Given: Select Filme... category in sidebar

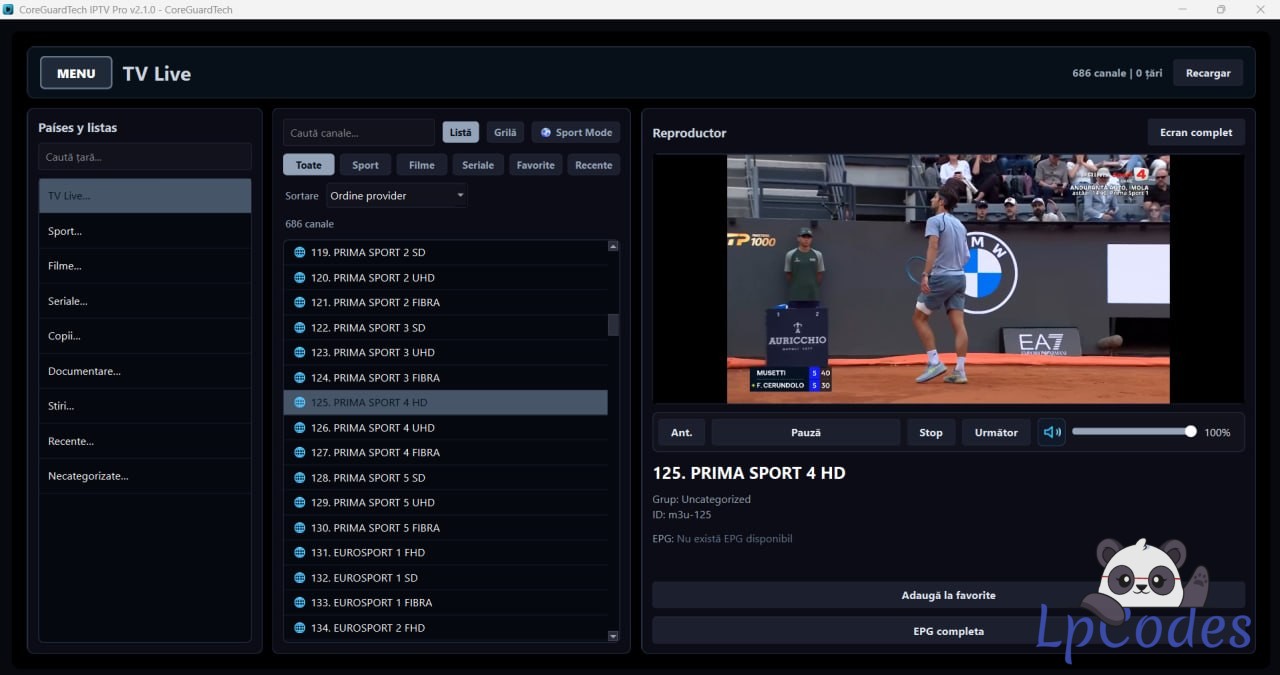Looking at the screenshot, I should 145,266.
